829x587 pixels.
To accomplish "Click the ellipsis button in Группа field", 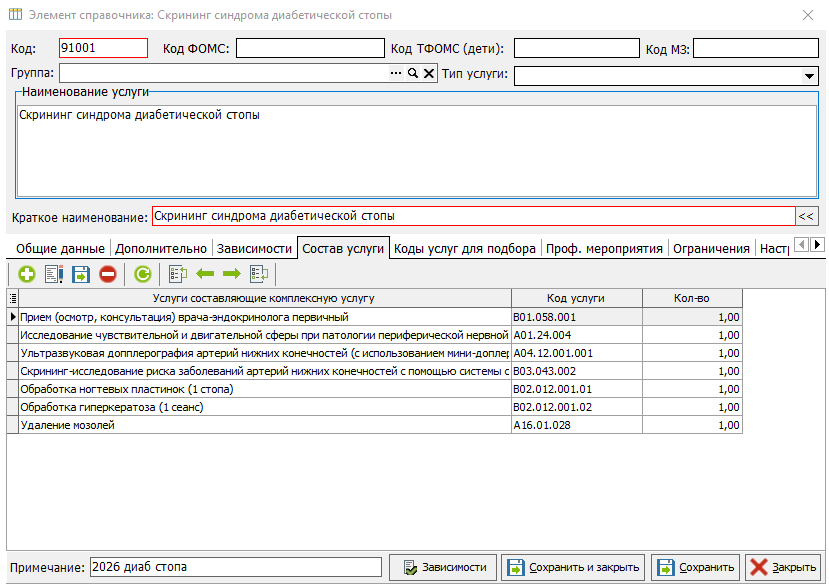I will pos(395,74).
